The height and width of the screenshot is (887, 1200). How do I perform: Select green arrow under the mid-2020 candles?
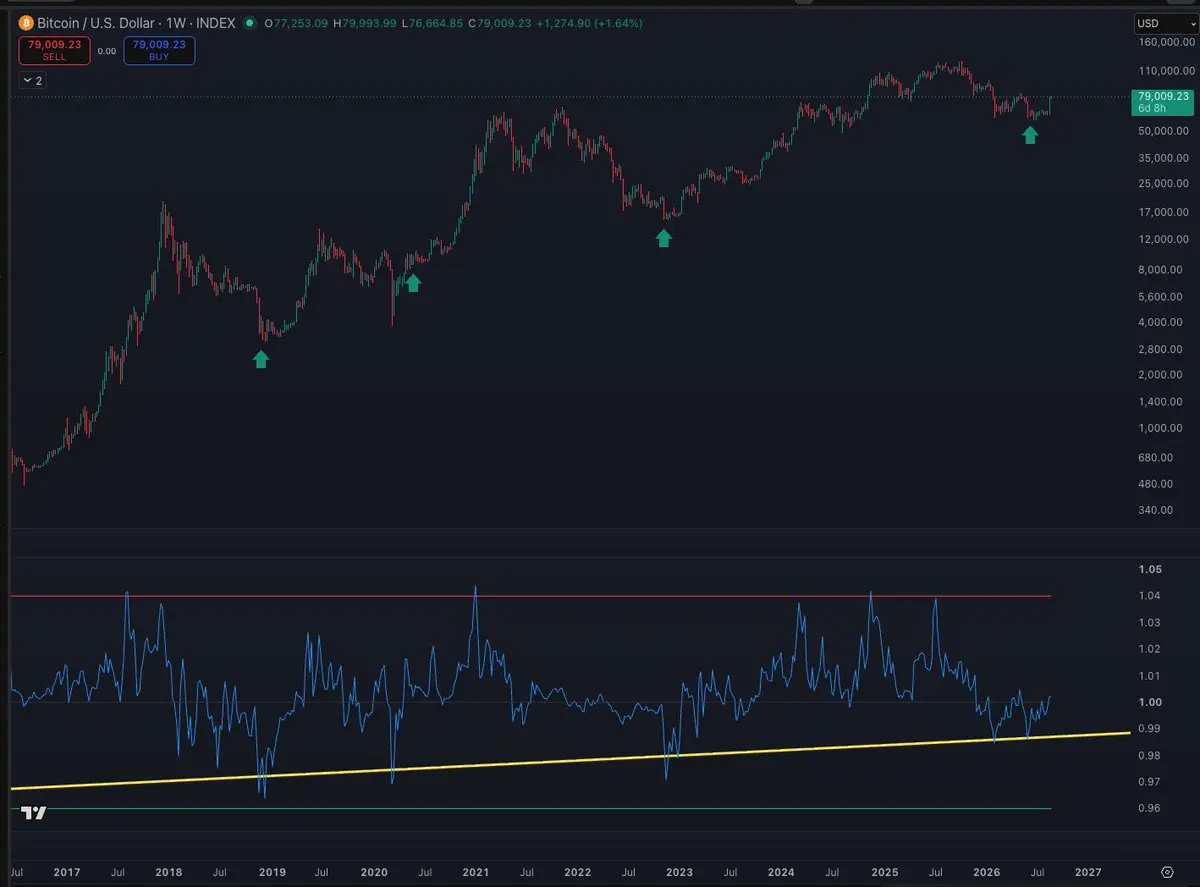click(413, 283)
